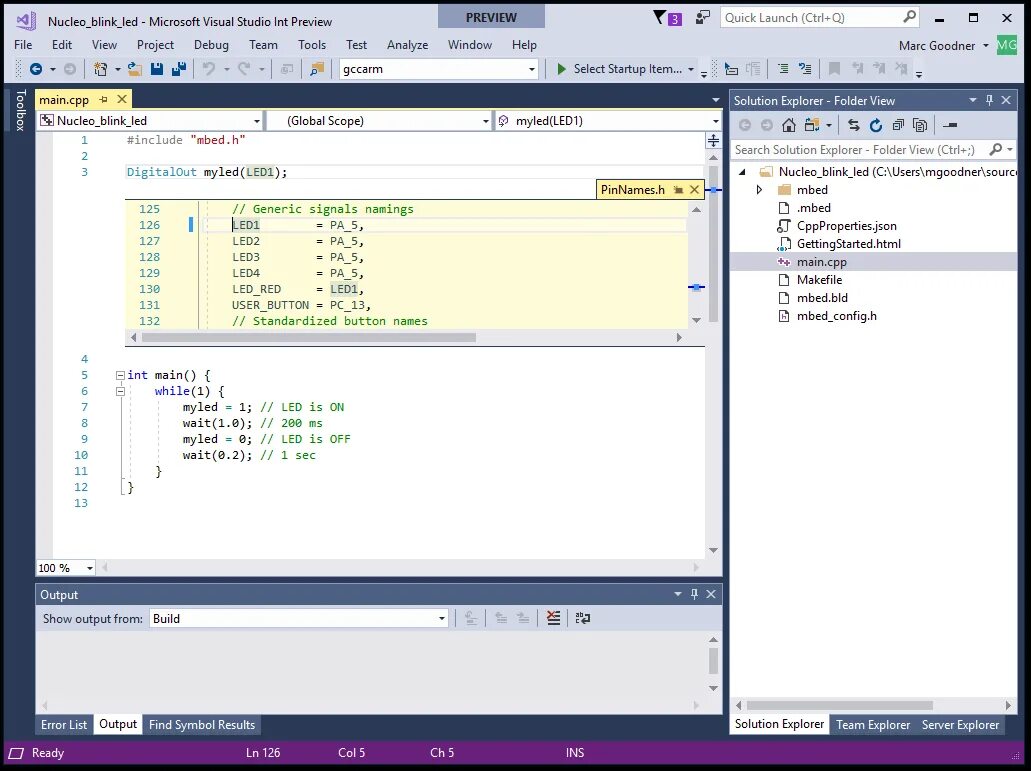Open the Nucleo_blink_led project dropdown
The width and height of the screenshot is (1031, 771).
coord(256,121)
